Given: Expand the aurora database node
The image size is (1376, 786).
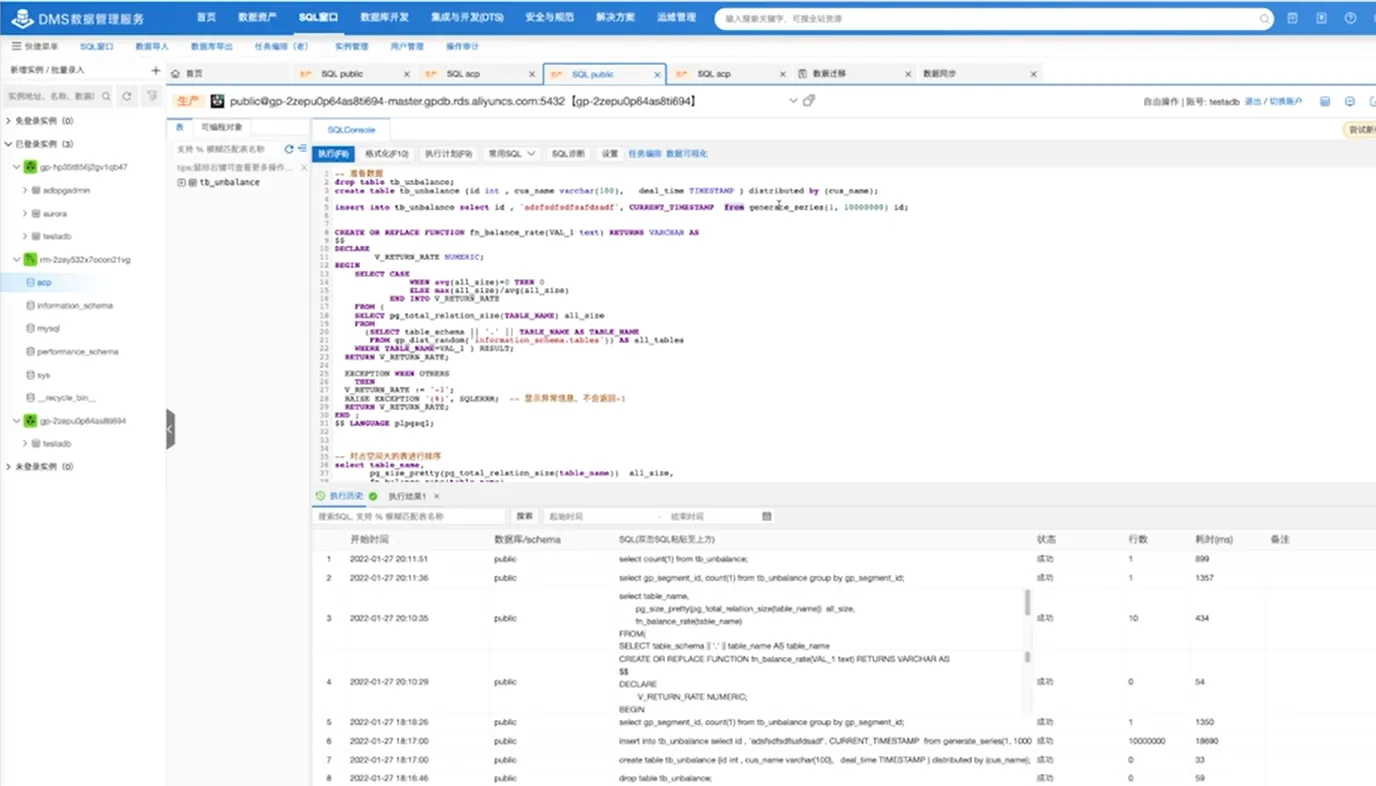Looking at the screenshot, I should pyautogui.click(x=25, y=213).
